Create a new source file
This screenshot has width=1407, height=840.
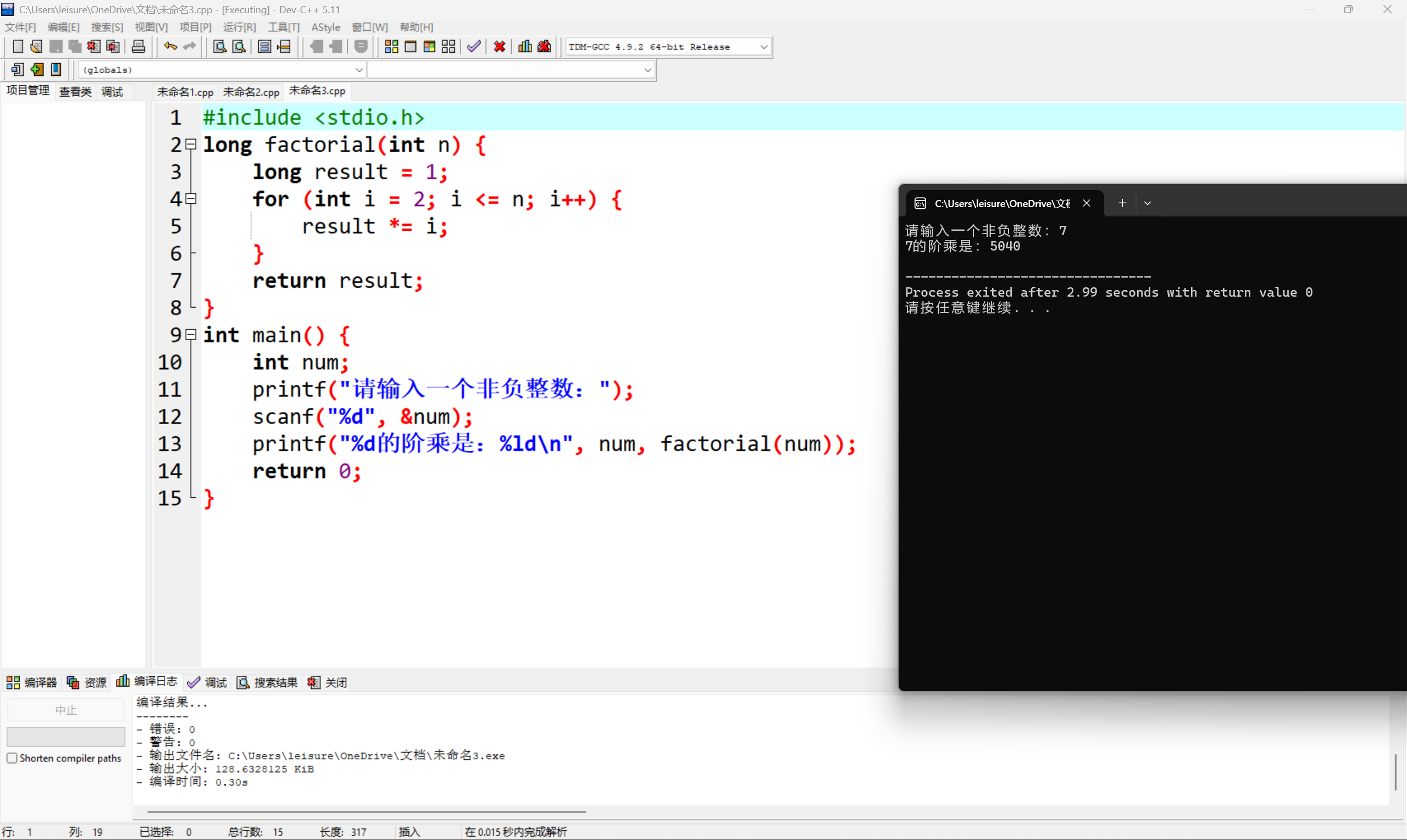point(18,46)
